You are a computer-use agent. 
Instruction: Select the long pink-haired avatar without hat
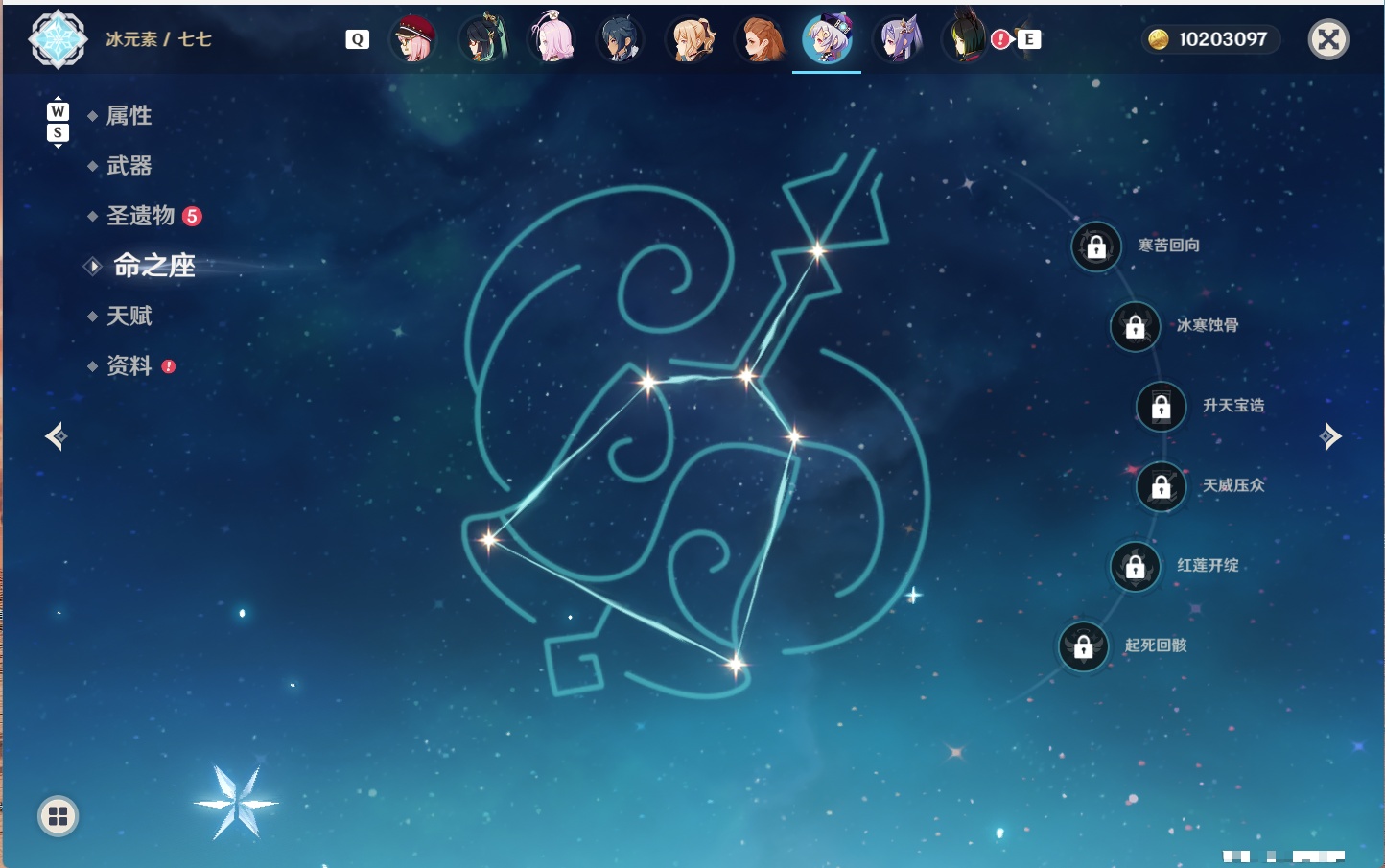[x=552, y=39]
